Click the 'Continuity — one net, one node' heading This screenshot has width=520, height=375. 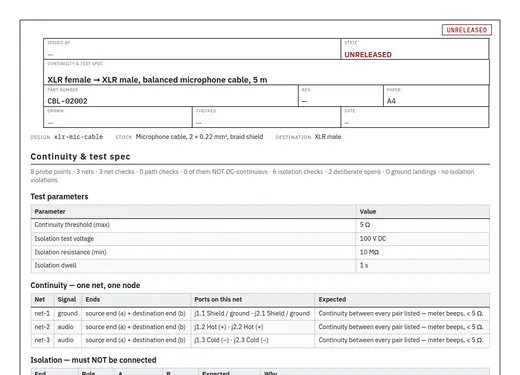tap(85, 285)
